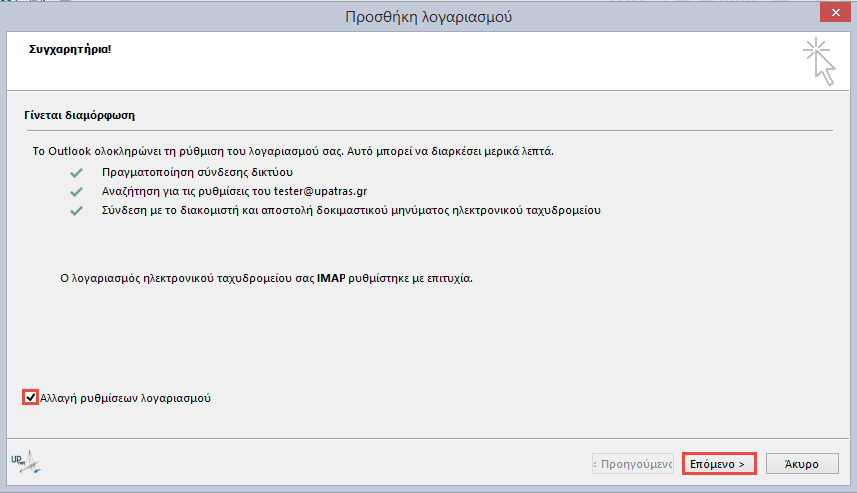Close the Προσθήκη λογαριασμού dialog
The image size is (857, 493).
tap(835, 13)
